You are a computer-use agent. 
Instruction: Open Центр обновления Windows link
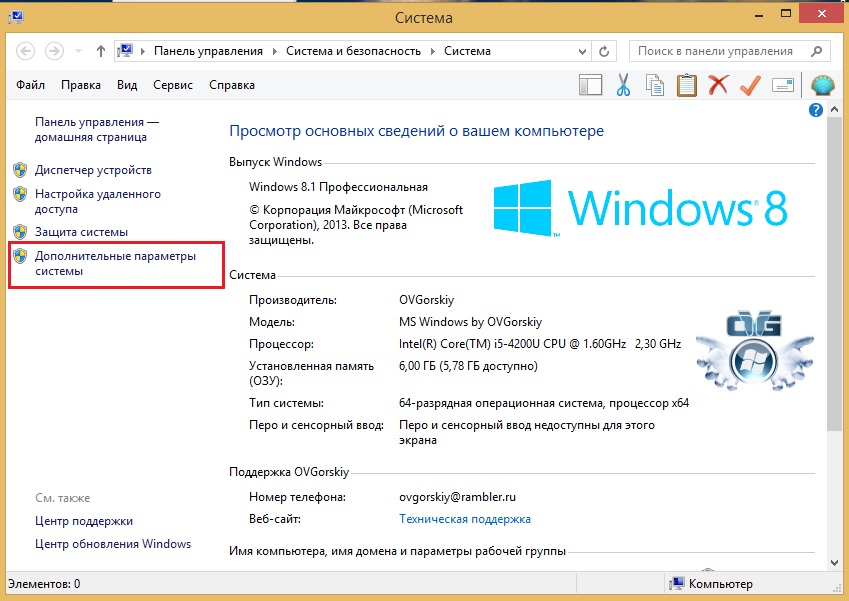(x=113, y=544)
